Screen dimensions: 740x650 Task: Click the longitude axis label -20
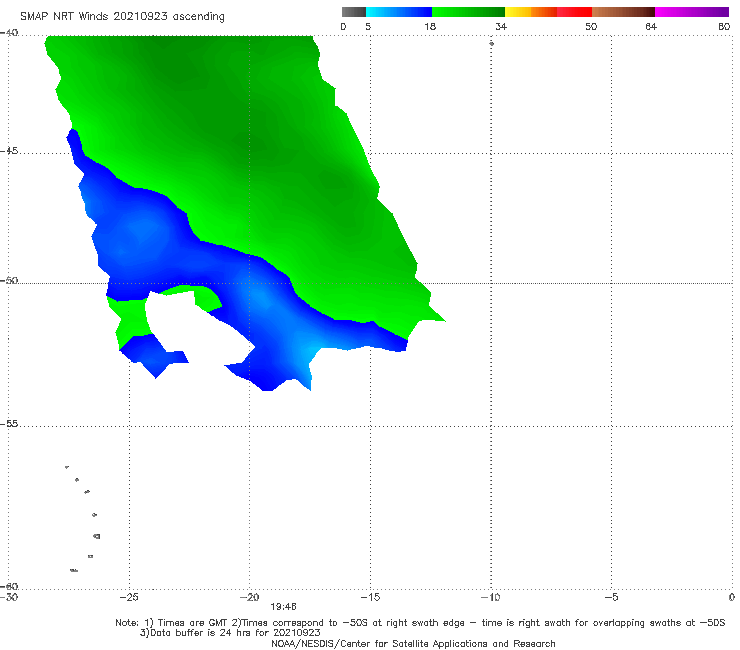(249, 597)
